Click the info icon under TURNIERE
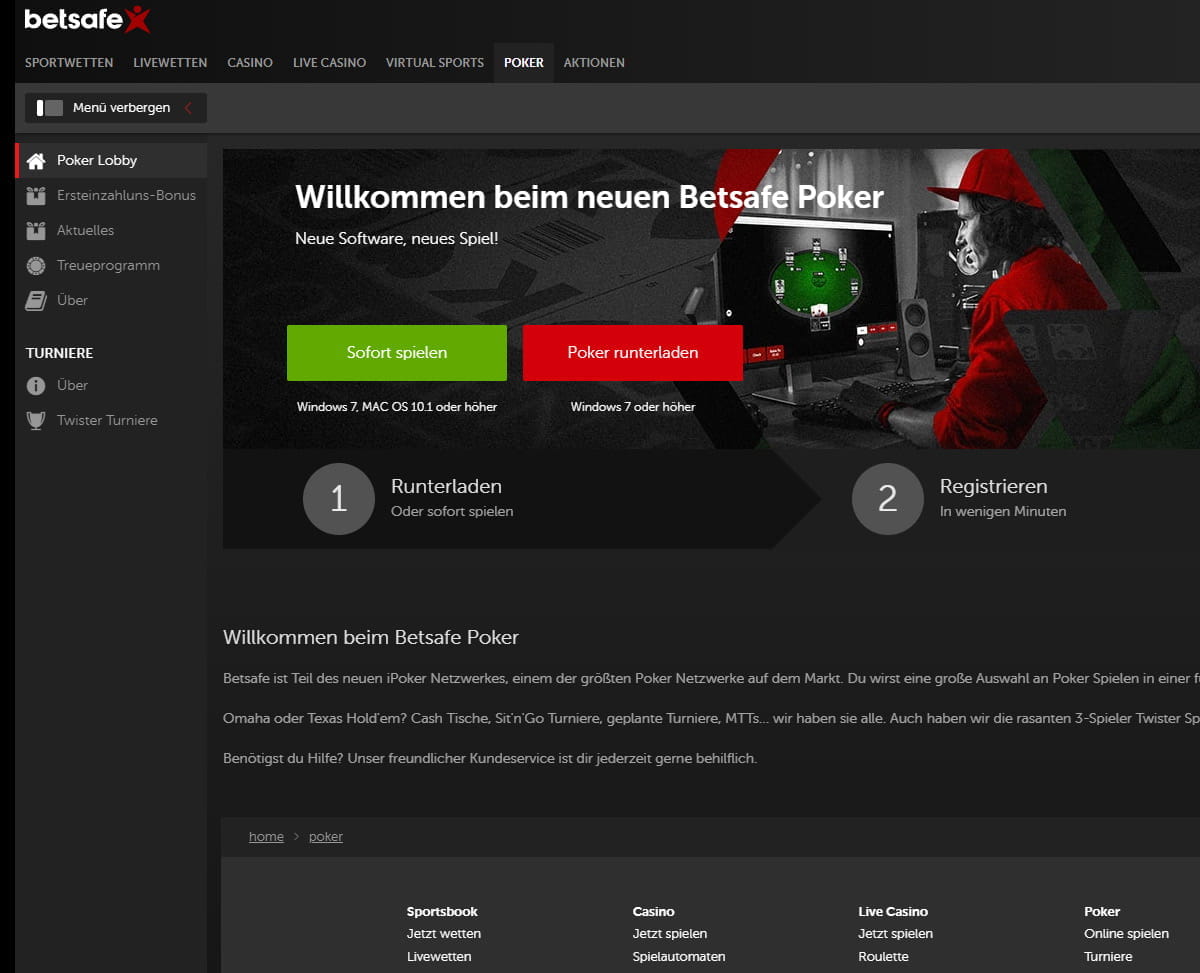Image resolution: width=1200 pixels, height=973 pixels. tap(36, 385)
